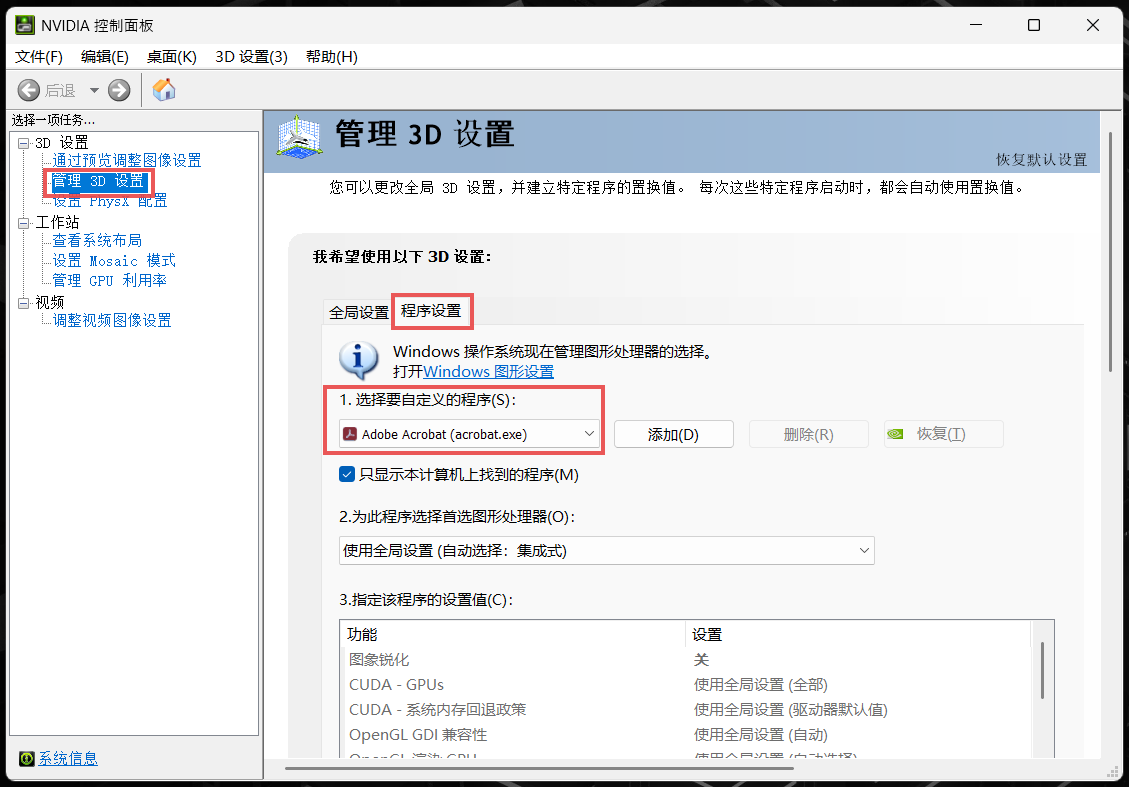Click the Adobe Acrobat icon in program combo box

click(350, 434)
